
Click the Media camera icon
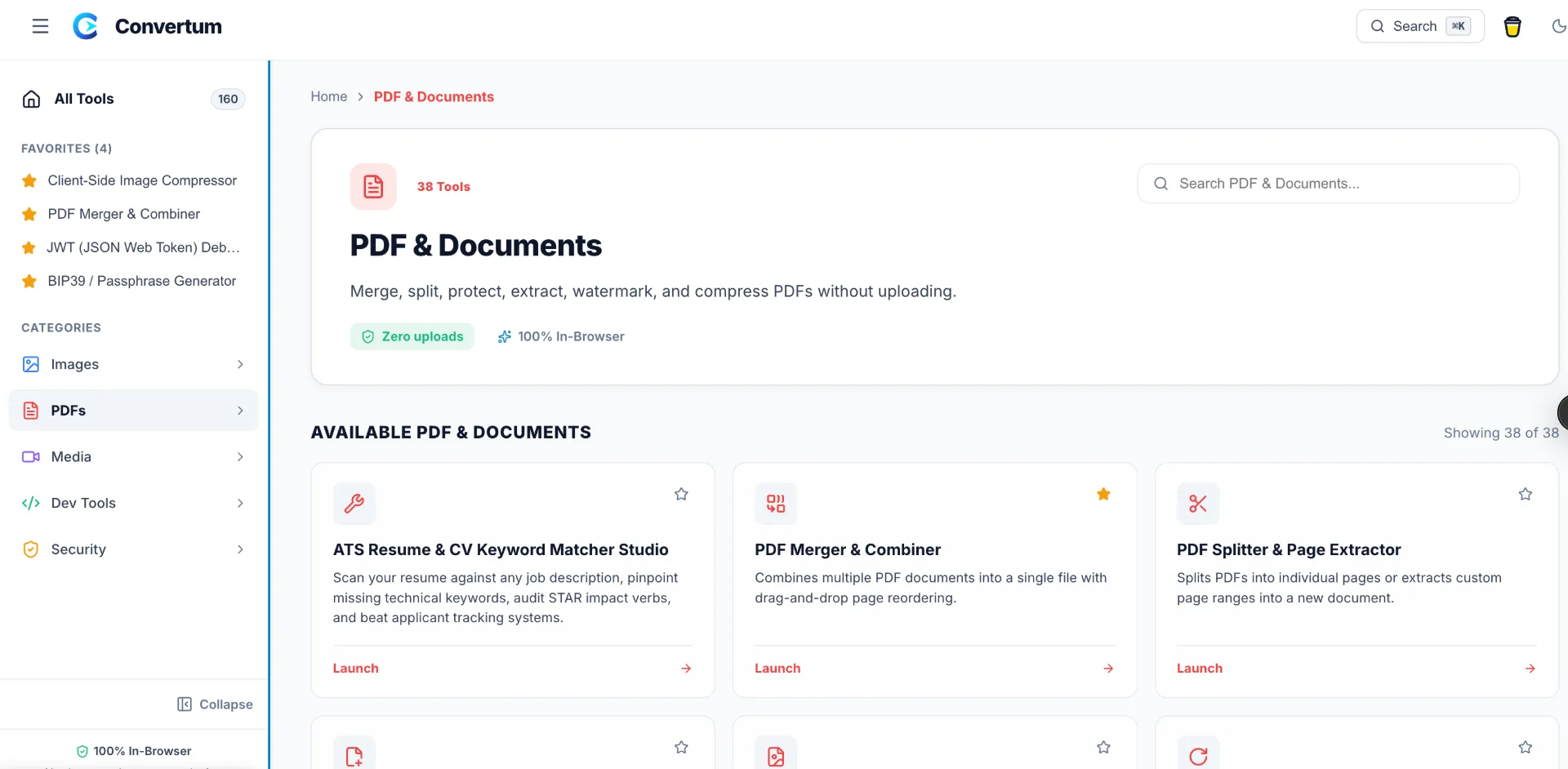(x=31, y=457)
